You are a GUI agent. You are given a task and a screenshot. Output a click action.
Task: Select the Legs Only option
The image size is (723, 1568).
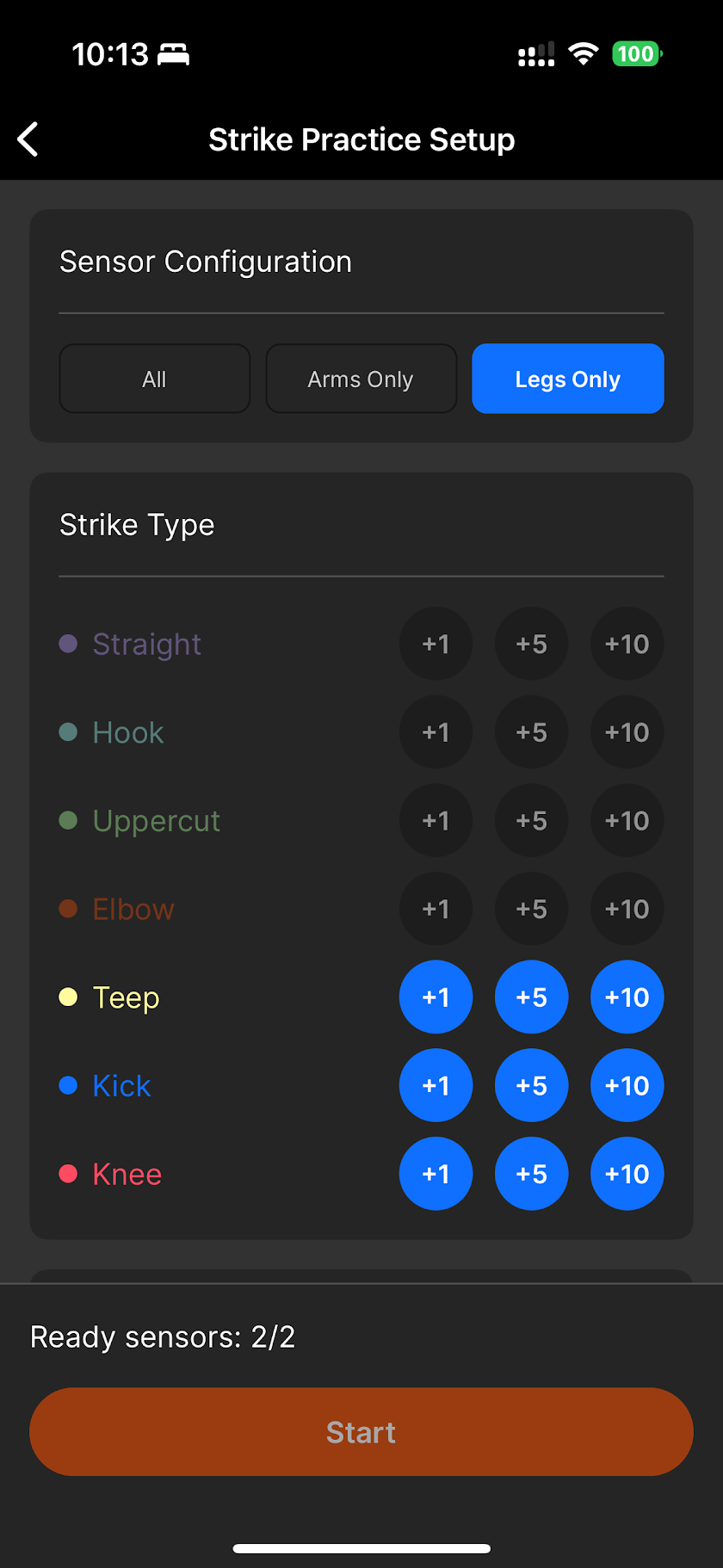coord(567,379)
